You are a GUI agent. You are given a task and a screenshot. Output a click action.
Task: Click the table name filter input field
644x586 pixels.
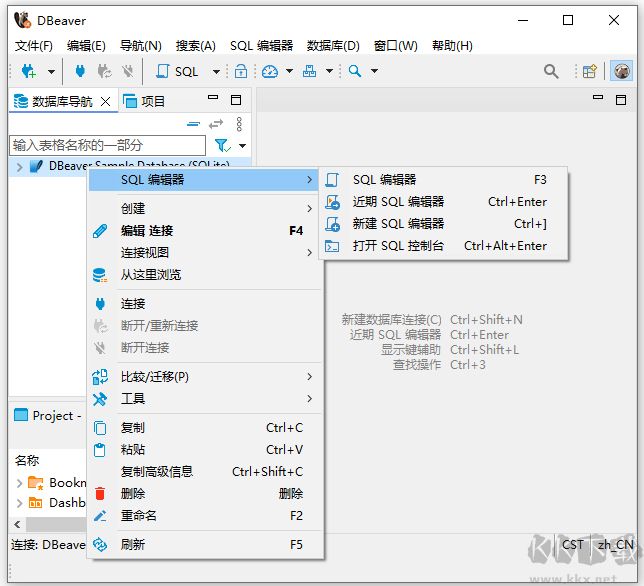107,145
